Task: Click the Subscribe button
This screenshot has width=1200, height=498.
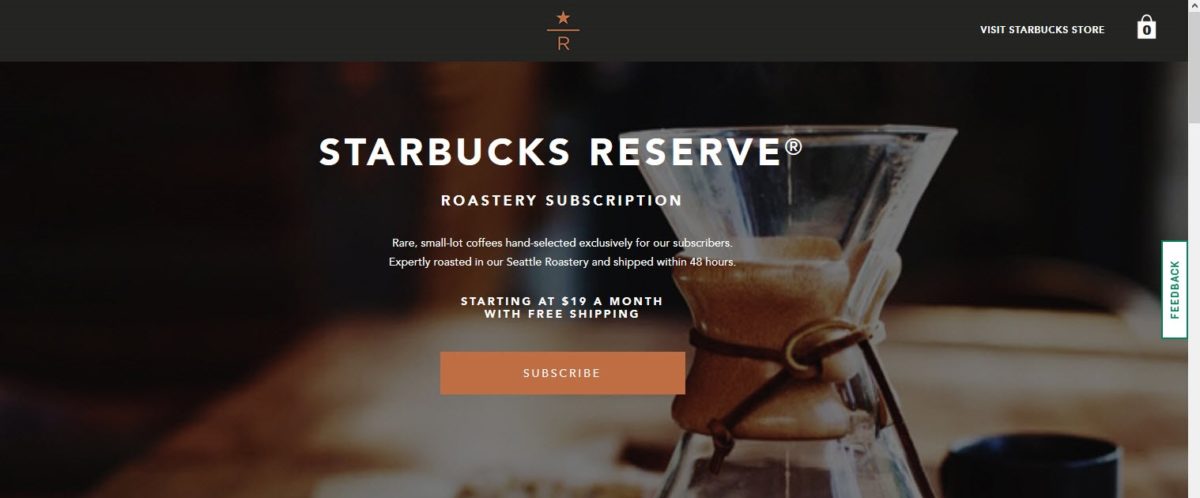Action: (x=563, y=373)
